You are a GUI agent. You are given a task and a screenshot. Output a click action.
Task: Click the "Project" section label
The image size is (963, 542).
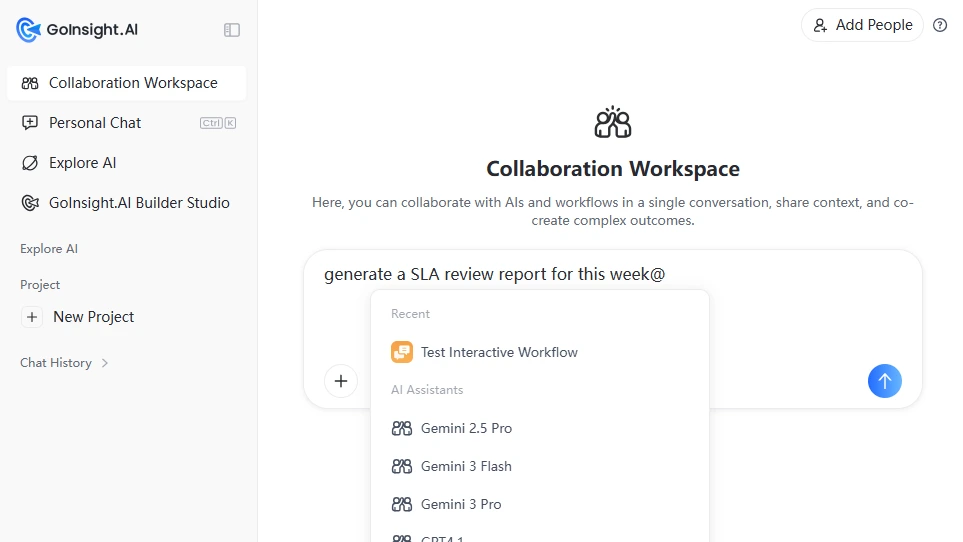click(40, 285)
